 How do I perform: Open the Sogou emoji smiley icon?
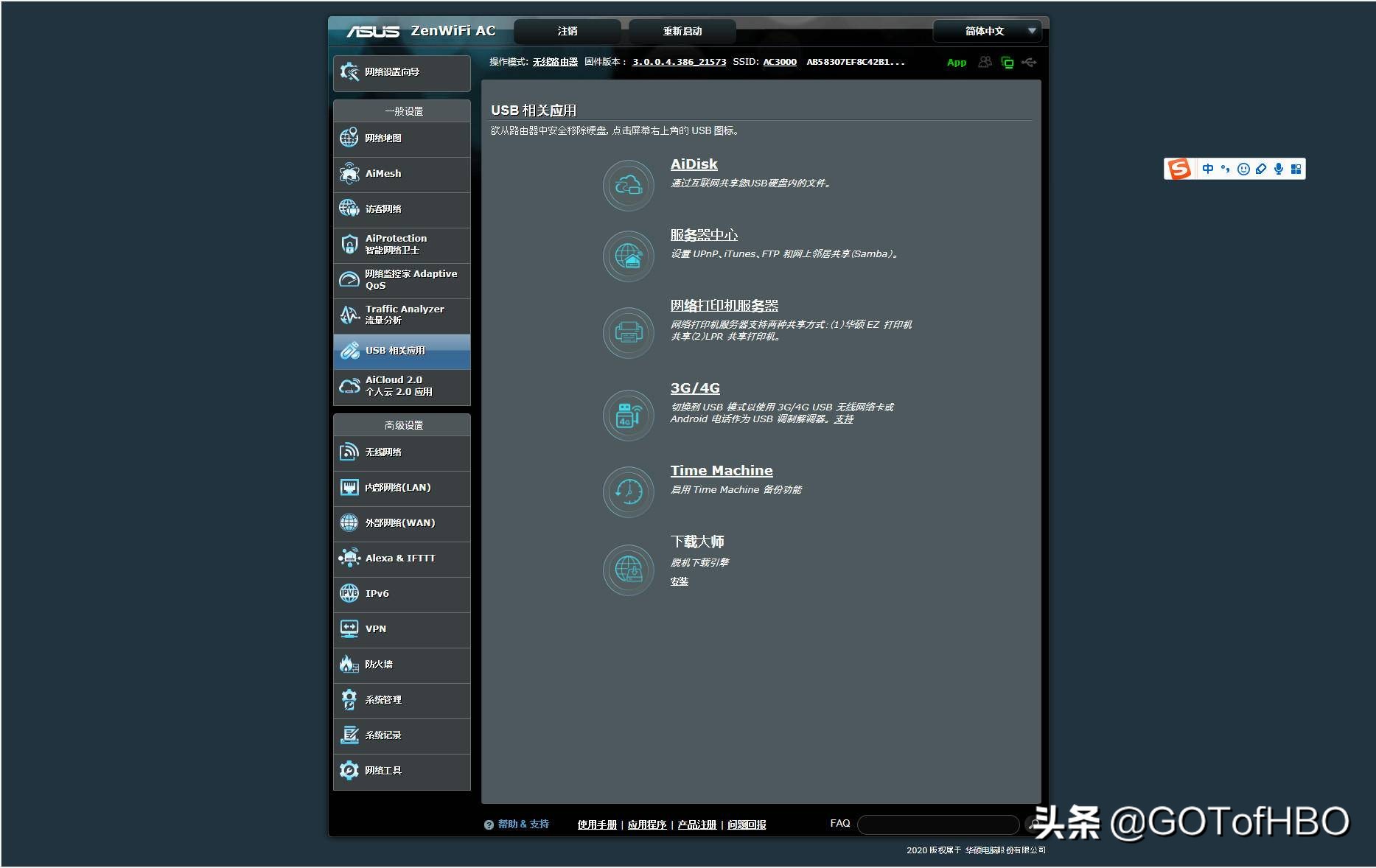point(1243,169)
